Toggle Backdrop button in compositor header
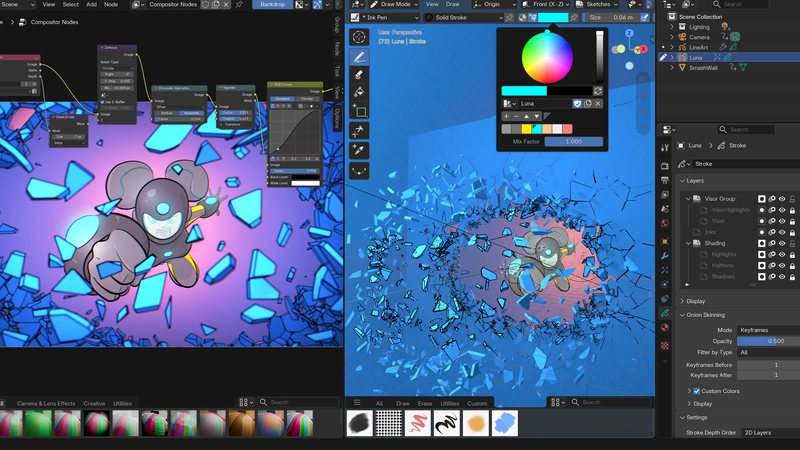This screenshot has height=450, width=800. [x=272, y=5]
